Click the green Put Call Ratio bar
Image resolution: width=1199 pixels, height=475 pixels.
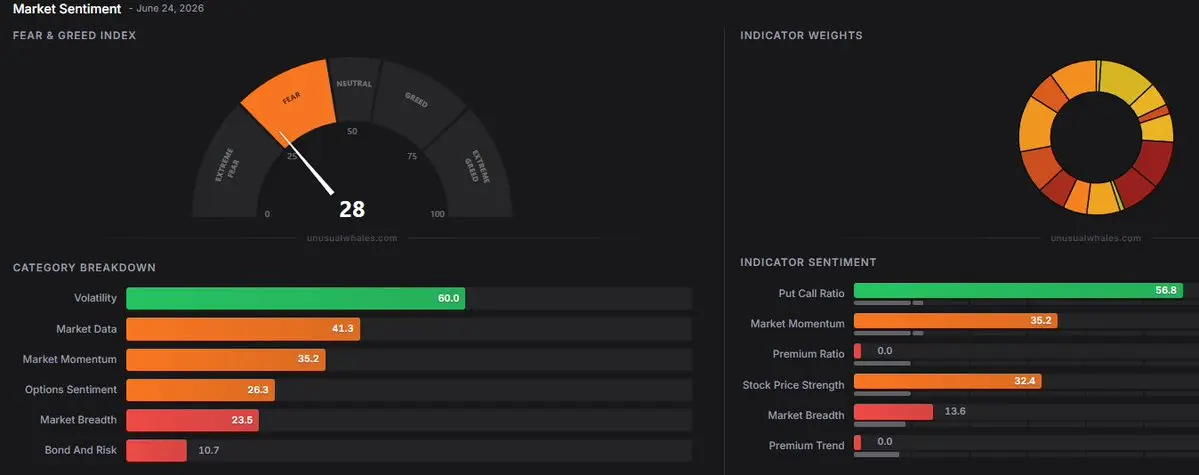click(1018, 291)
